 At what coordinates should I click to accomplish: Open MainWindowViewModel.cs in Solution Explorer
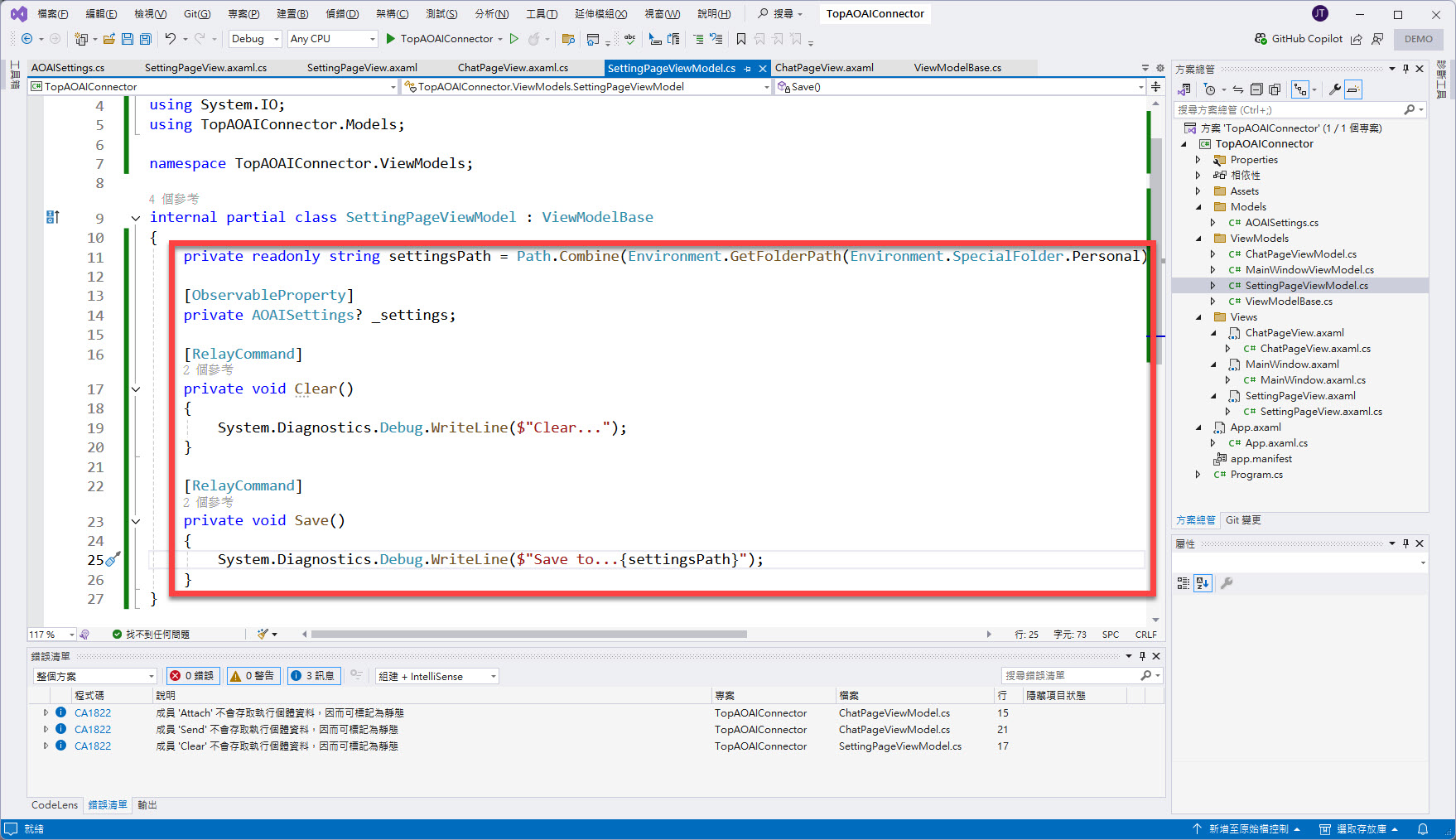tap(1309, 270)
